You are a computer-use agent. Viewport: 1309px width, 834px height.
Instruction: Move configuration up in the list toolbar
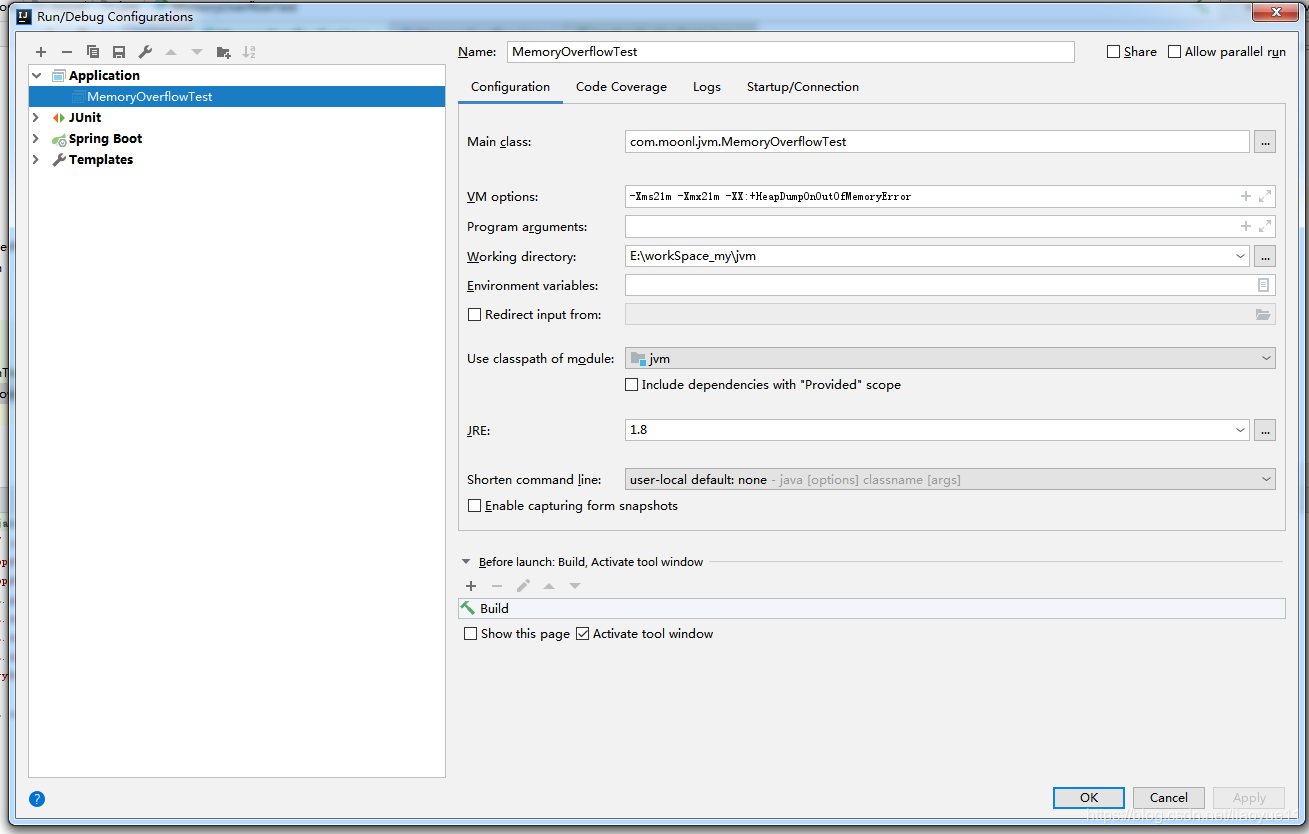tap(171, 52)
